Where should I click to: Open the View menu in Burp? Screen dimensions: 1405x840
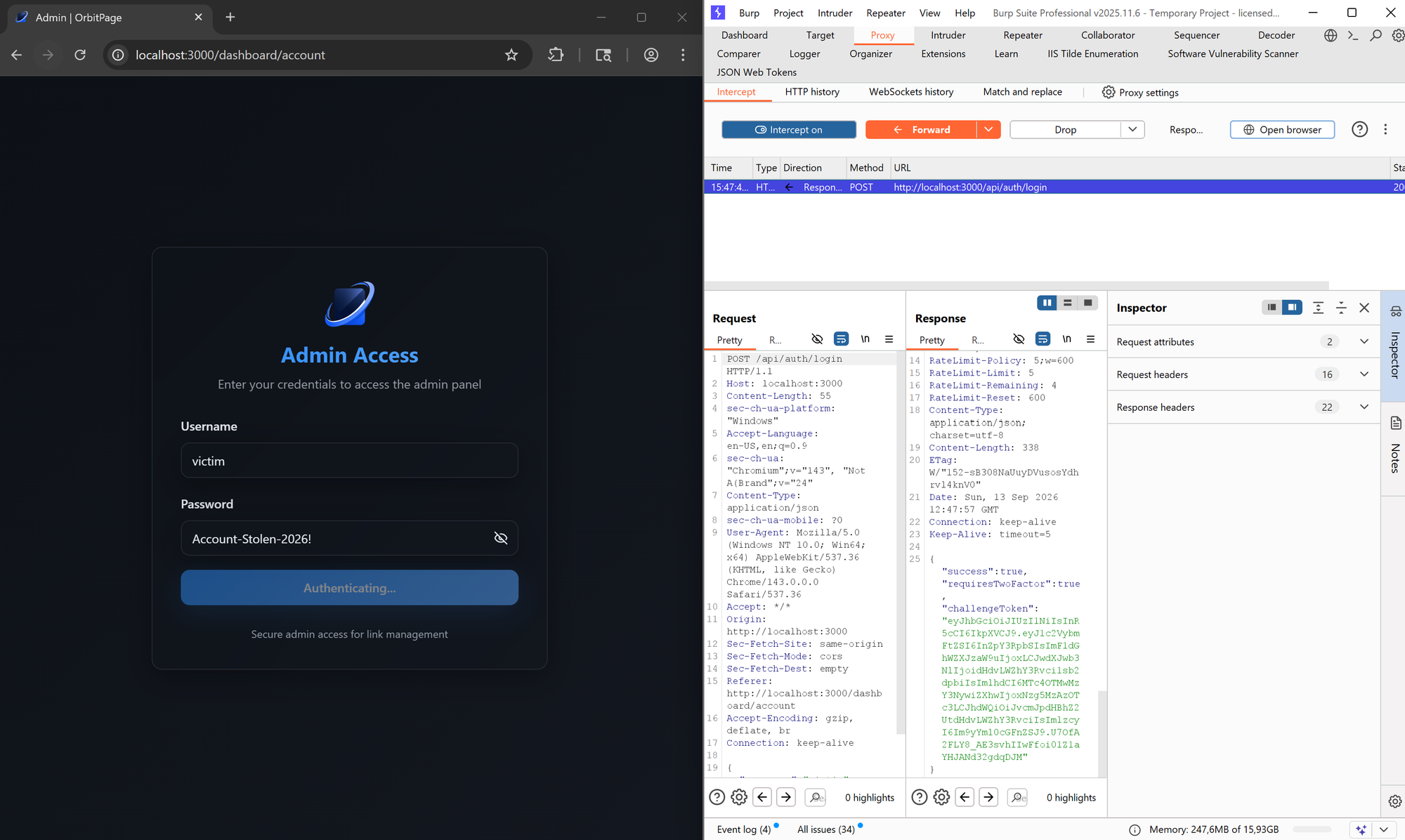coord(929,13)
